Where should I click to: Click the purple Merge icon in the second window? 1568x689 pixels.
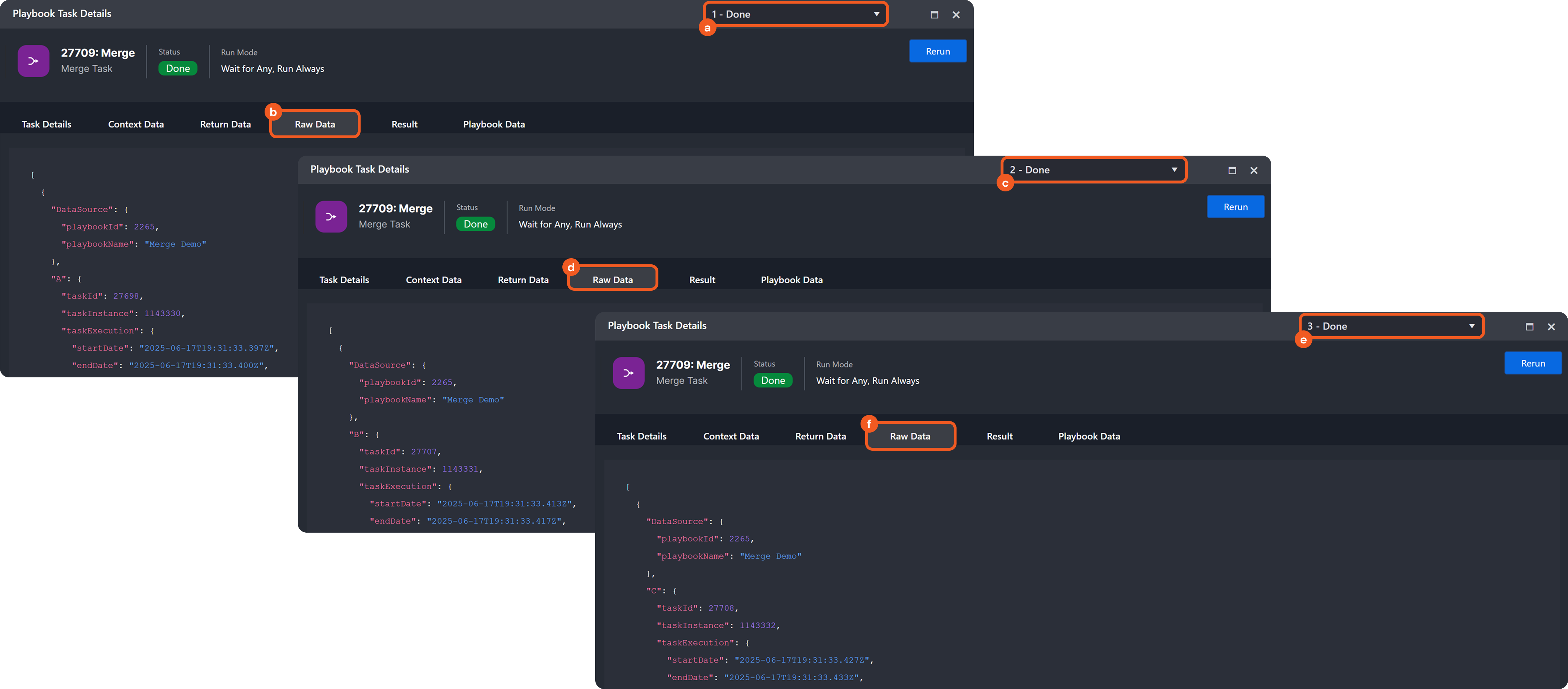point(331,216)
